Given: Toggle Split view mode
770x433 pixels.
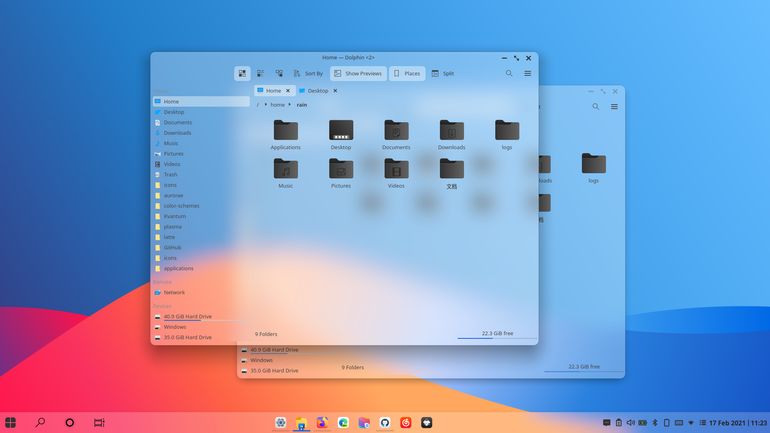Looking at the screenshot, I should click(443, 74).
